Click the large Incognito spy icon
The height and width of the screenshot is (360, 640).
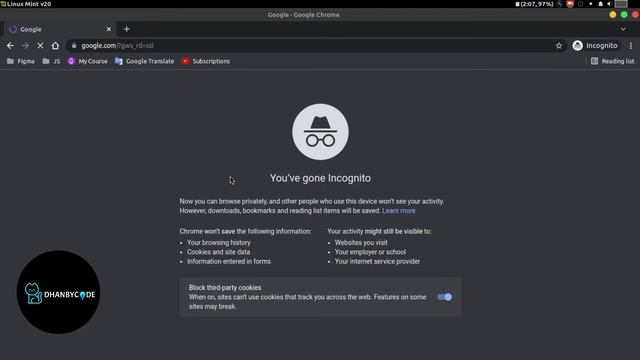point(320,132)
